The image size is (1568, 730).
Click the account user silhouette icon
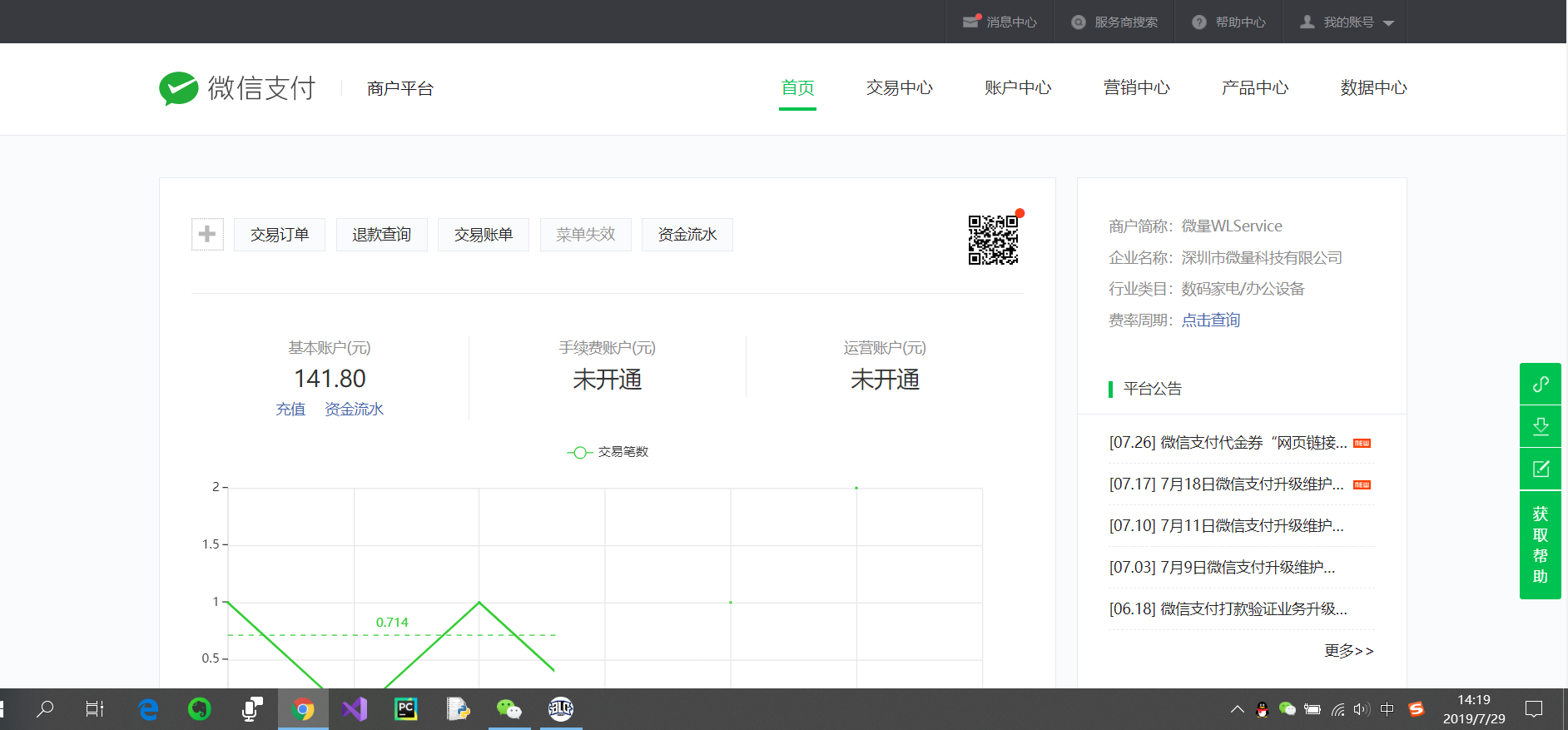click(1307, 22)
